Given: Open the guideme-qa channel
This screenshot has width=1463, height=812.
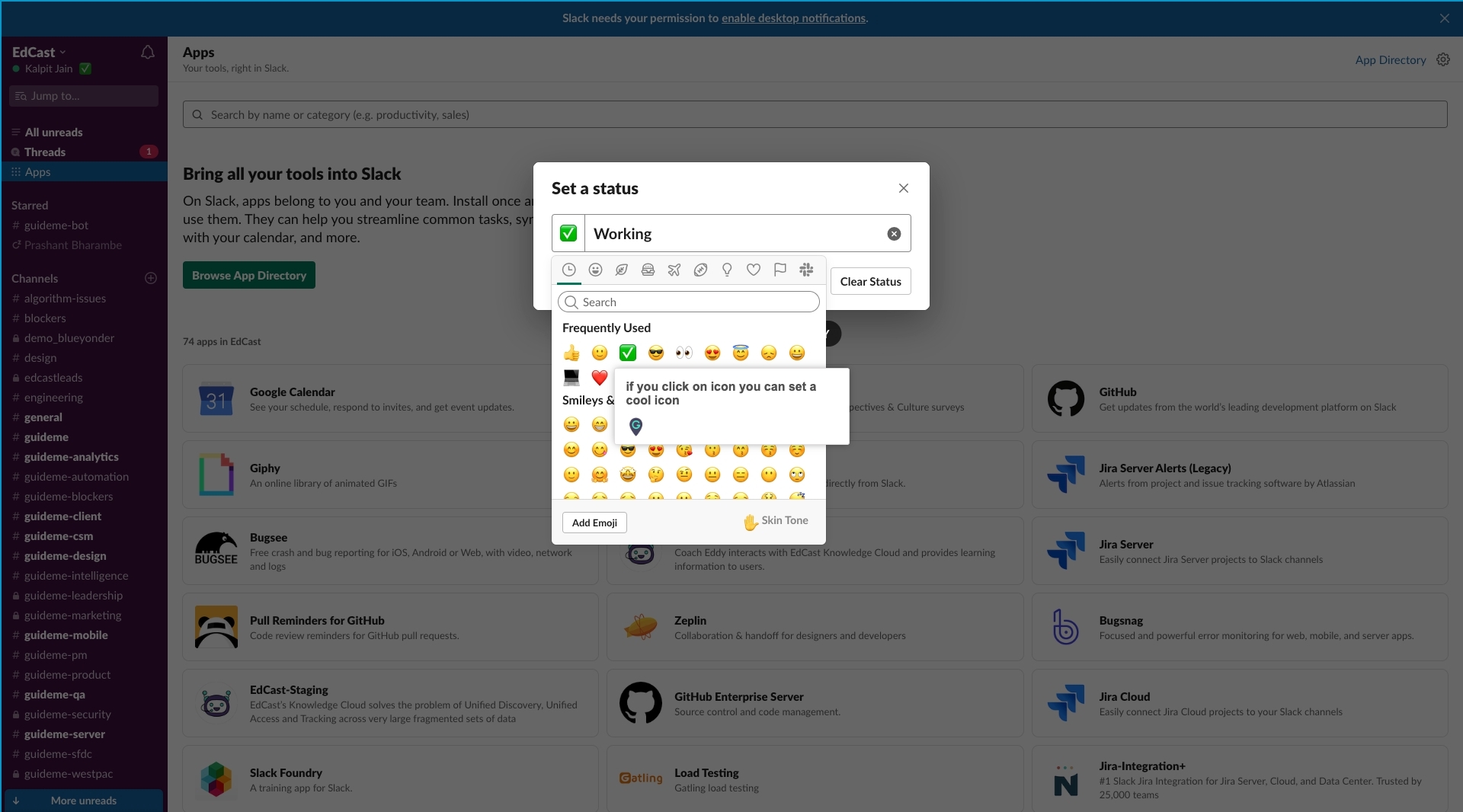Looking at the screenshot, I should 84,695.
